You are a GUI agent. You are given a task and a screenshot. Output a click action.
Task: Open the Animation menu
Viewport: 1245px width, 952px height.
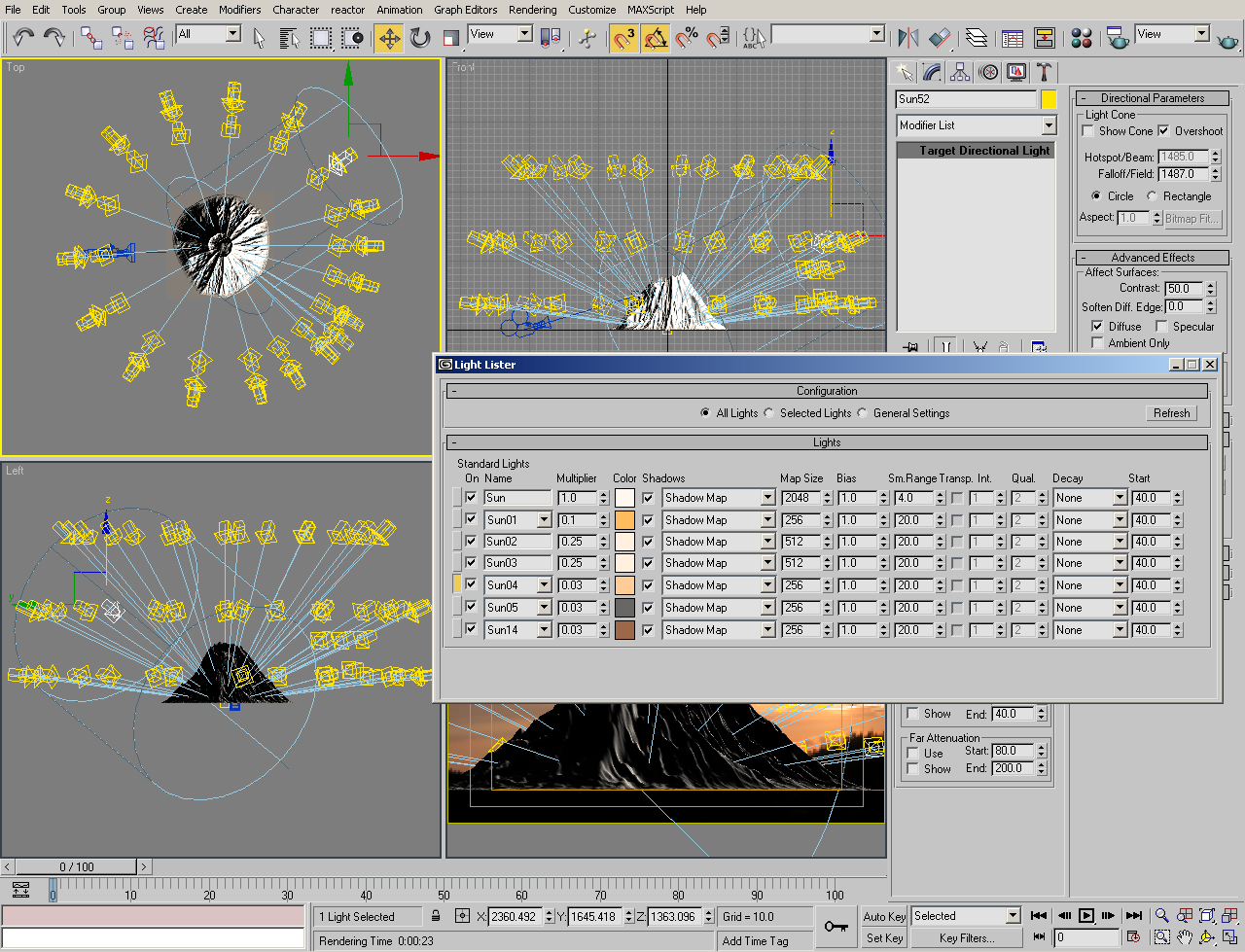coord(400,10)
